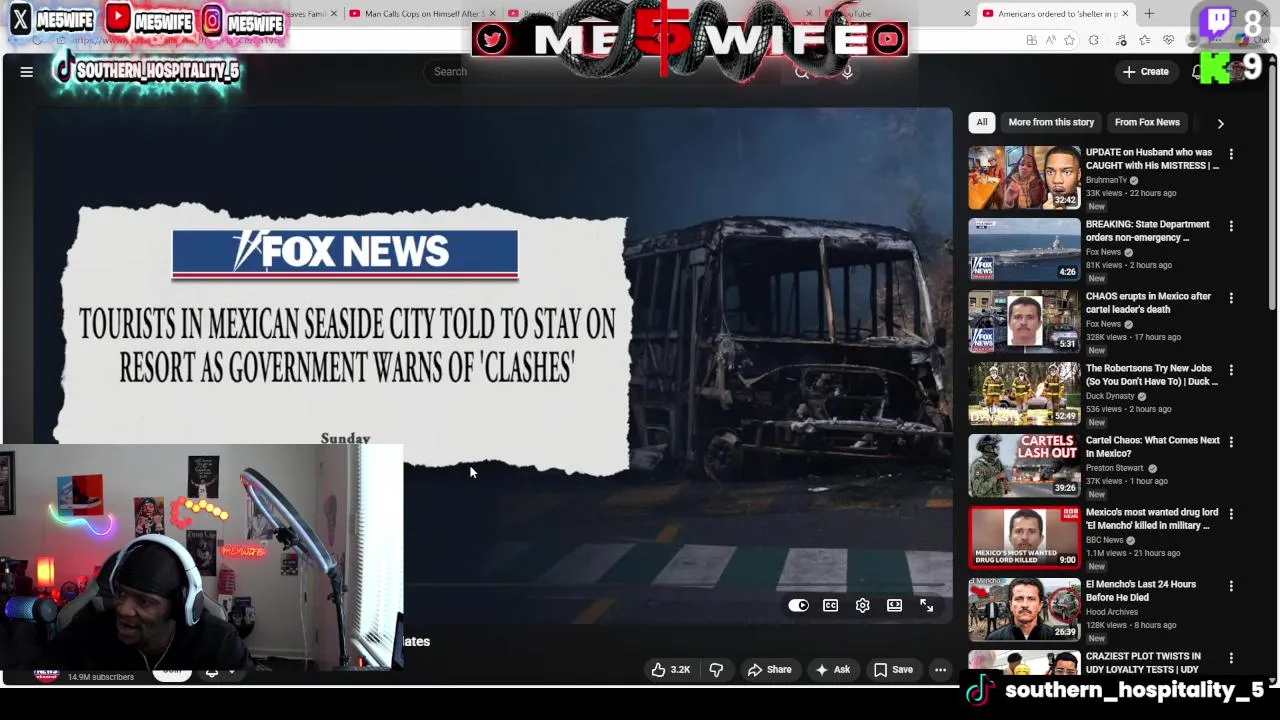Click the Ask button
This screenshot has height=720, width=1280.
(x=832, y=670)
